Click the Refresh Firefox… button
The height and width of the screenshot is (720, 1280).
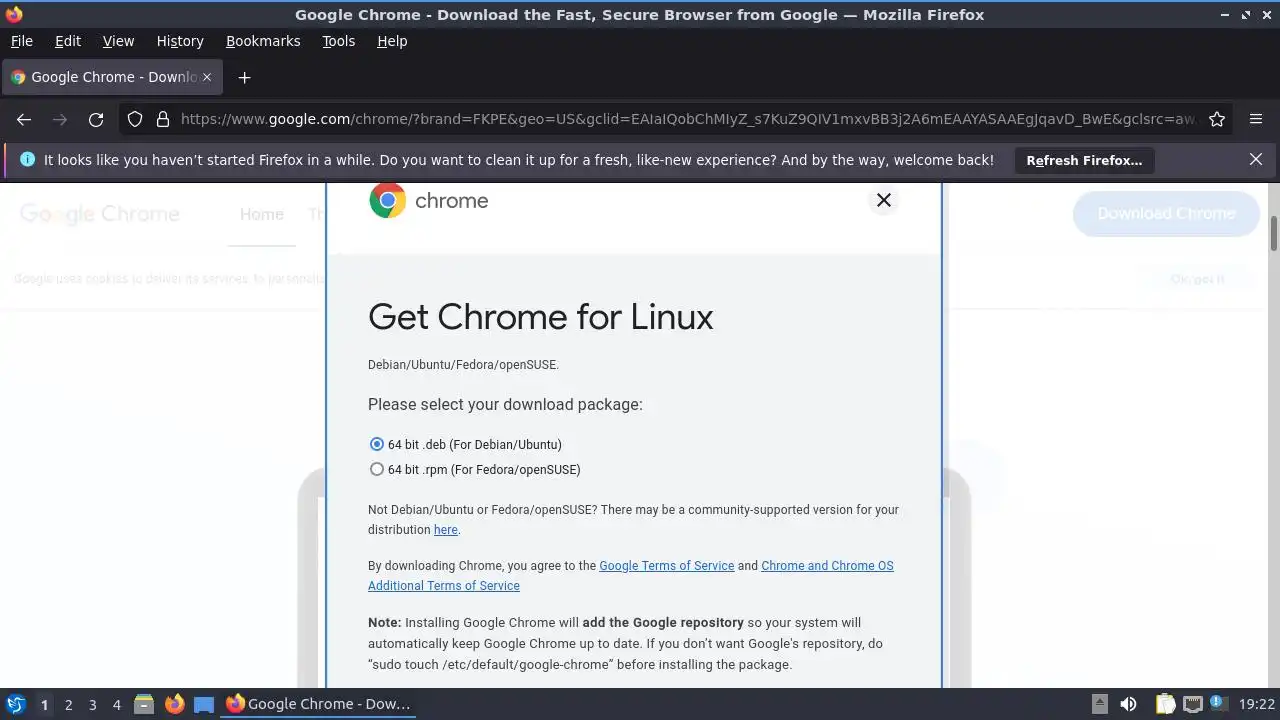click(x=1084, y=160)
